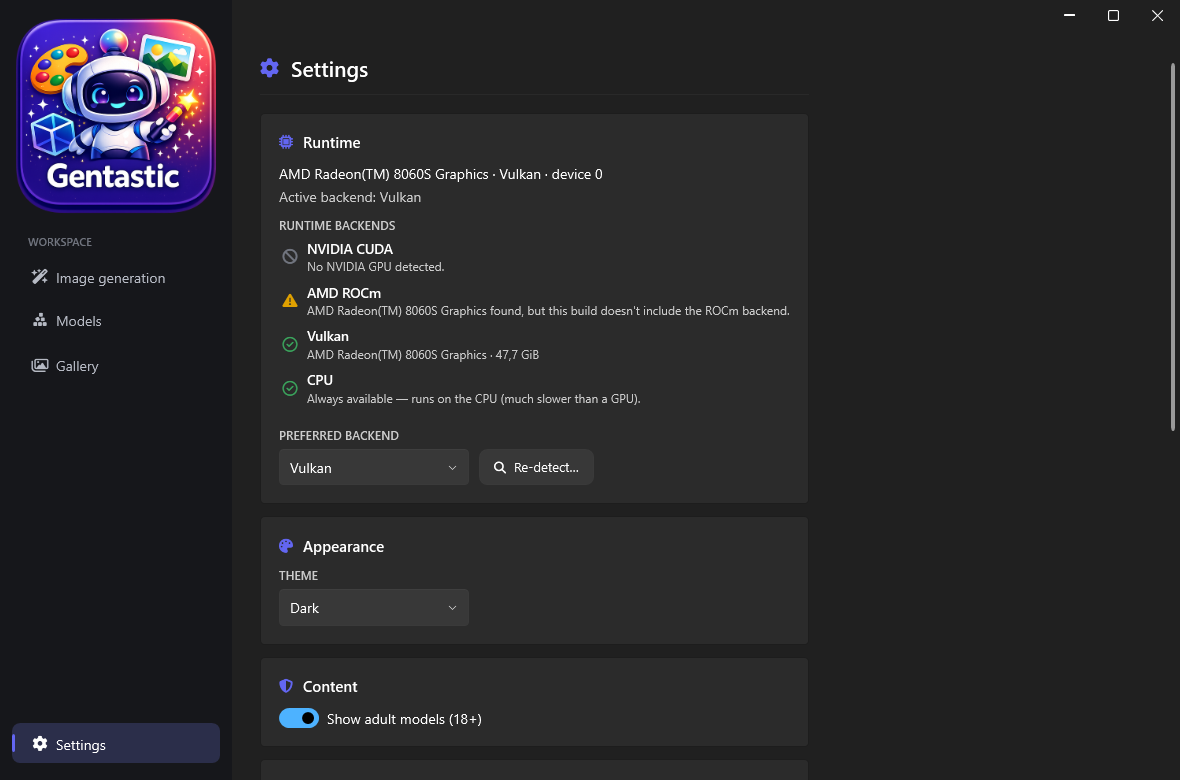
Task: Click the Vulkan green checkmark icon
Action: point(290,344)
